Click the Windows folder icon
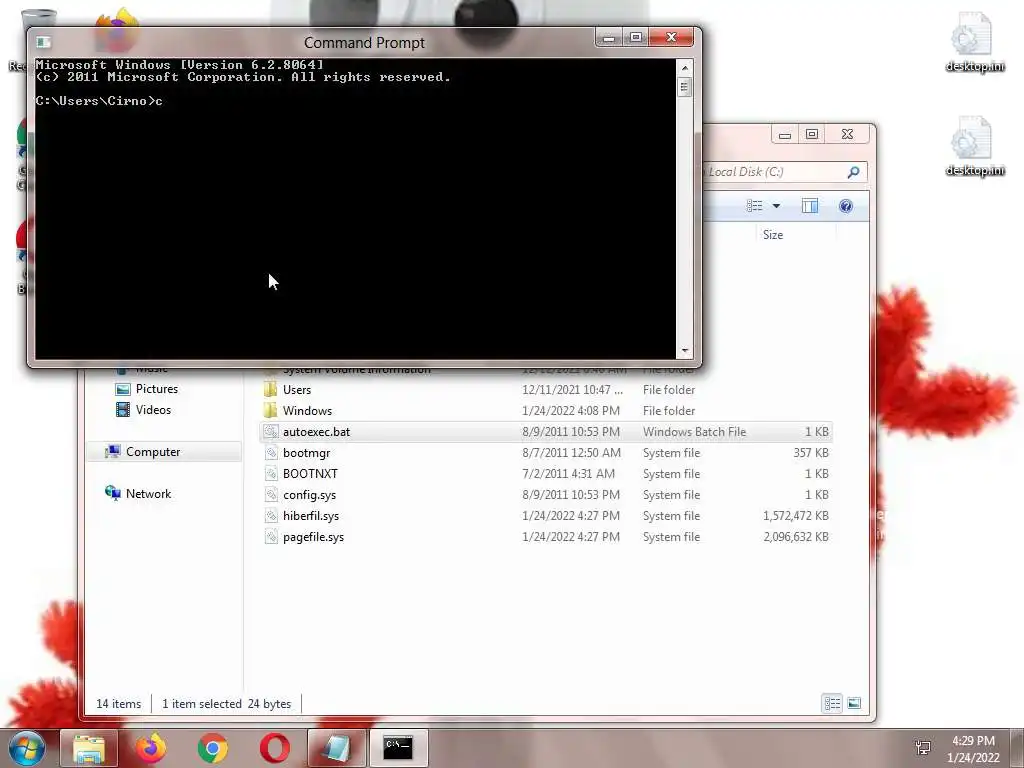Image resolution: width=1024 pixels, height=768 pixels. (270, 410)
